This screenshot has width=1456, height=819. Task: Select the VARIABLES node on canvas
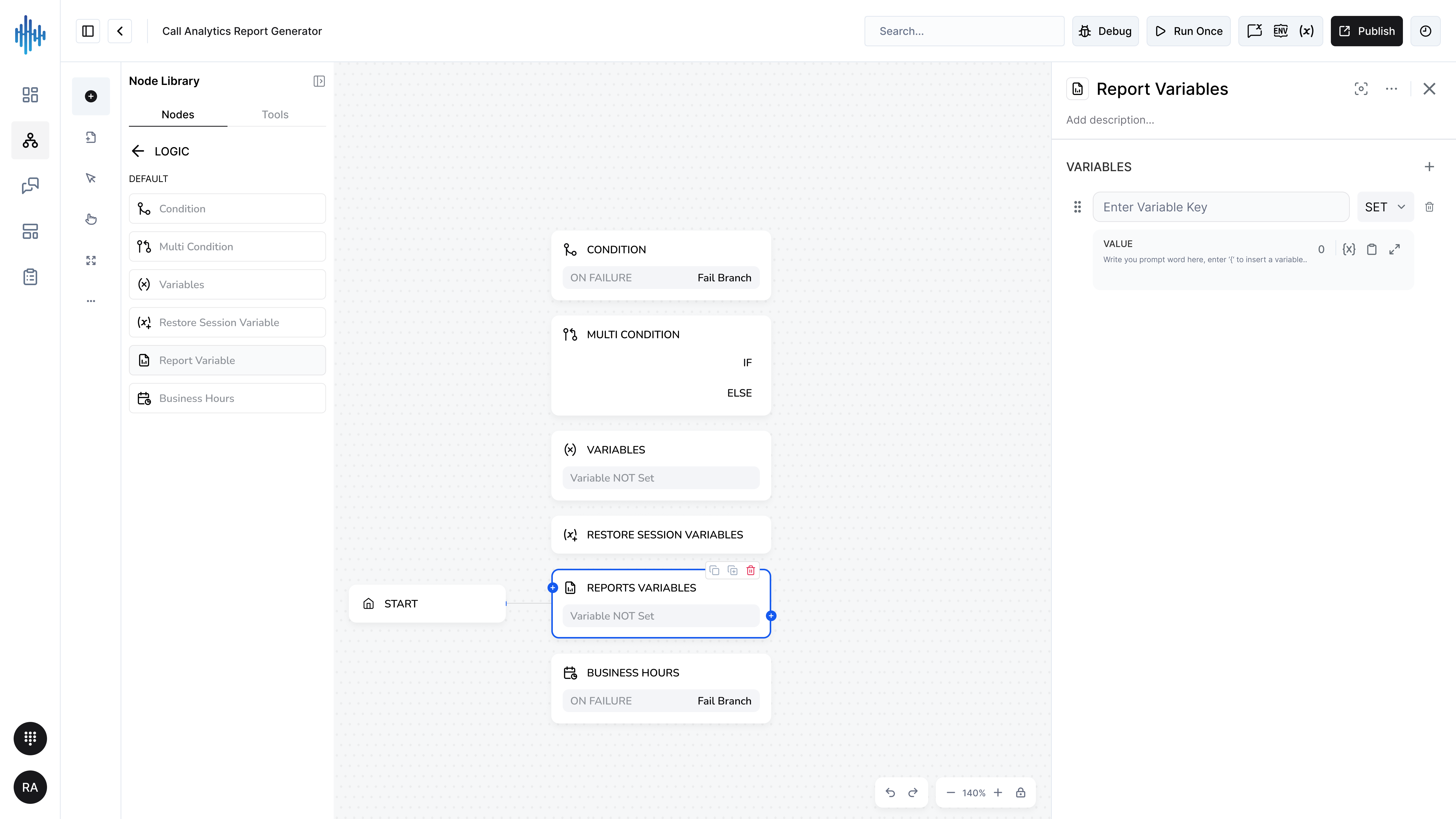661,465
